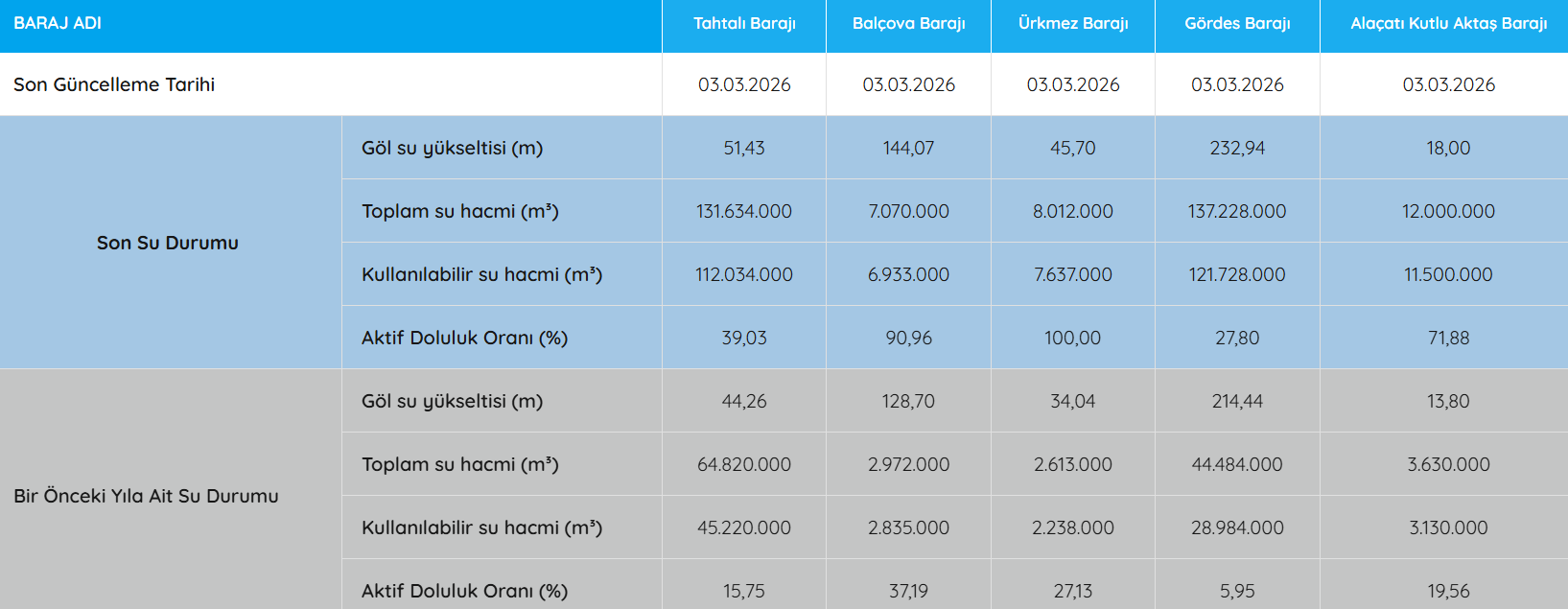Image resolution: width=1568 pixels, height=609 pixels.
Task: Select Ürkmez's usable volume 7.637.000
Action: tap(1073, 274)
